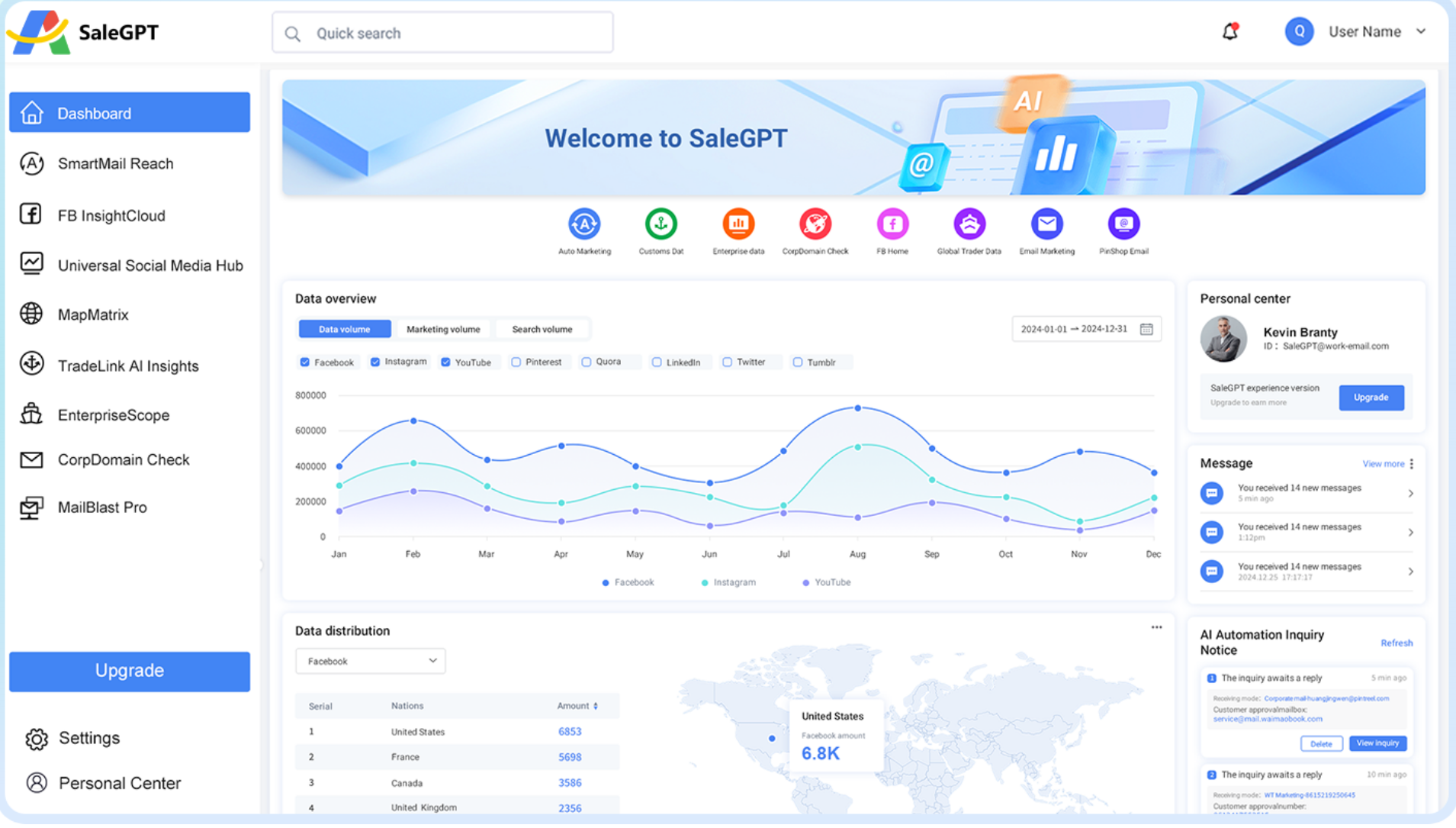Screen dimensions: 1456x828
Task: Open the CorpDomain Check shortcut icon under the banner
Action: point(815,224)
